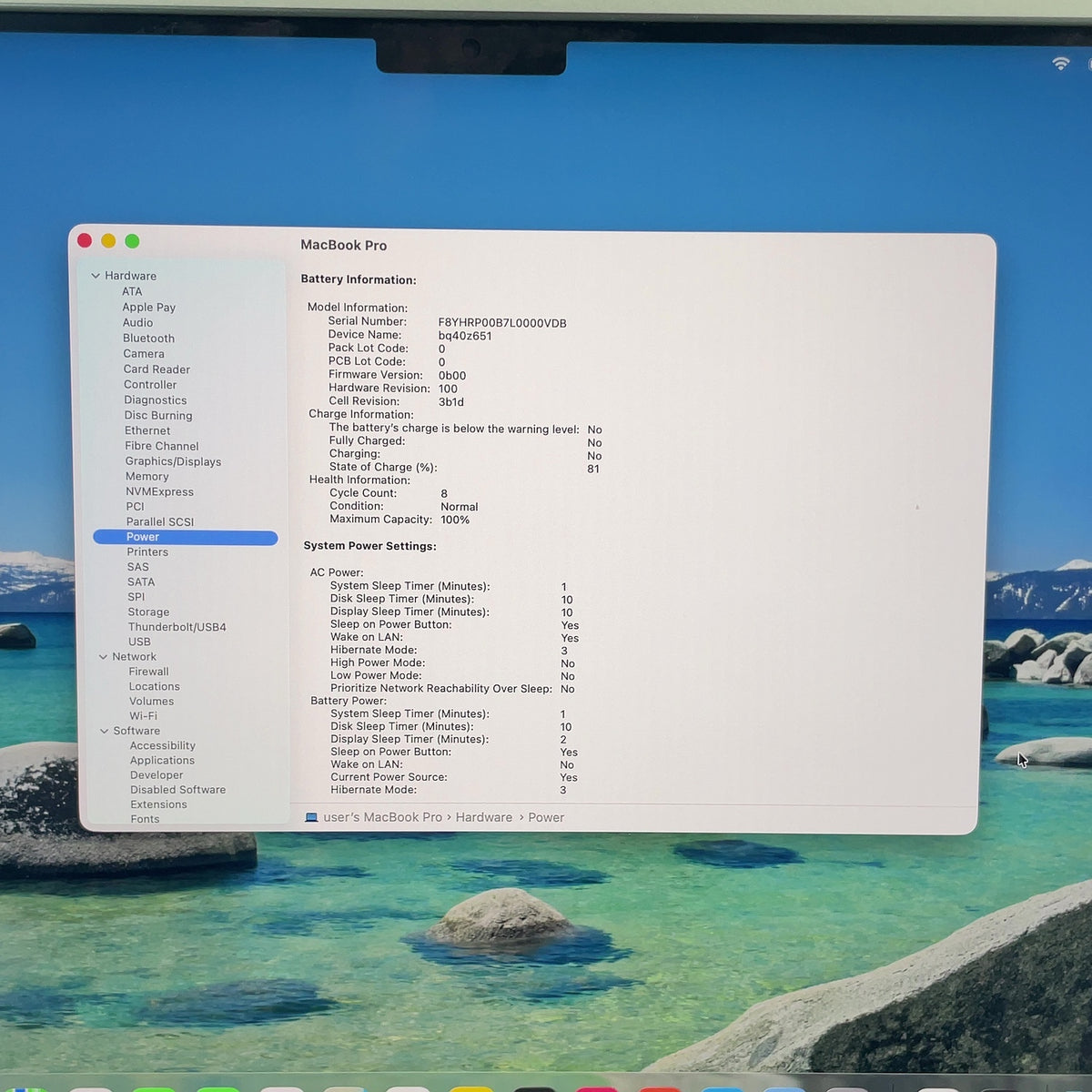This screenshot has width=1092, height=1092.
Task: Show Graphics/Displays information
Action: click(173, 461)
